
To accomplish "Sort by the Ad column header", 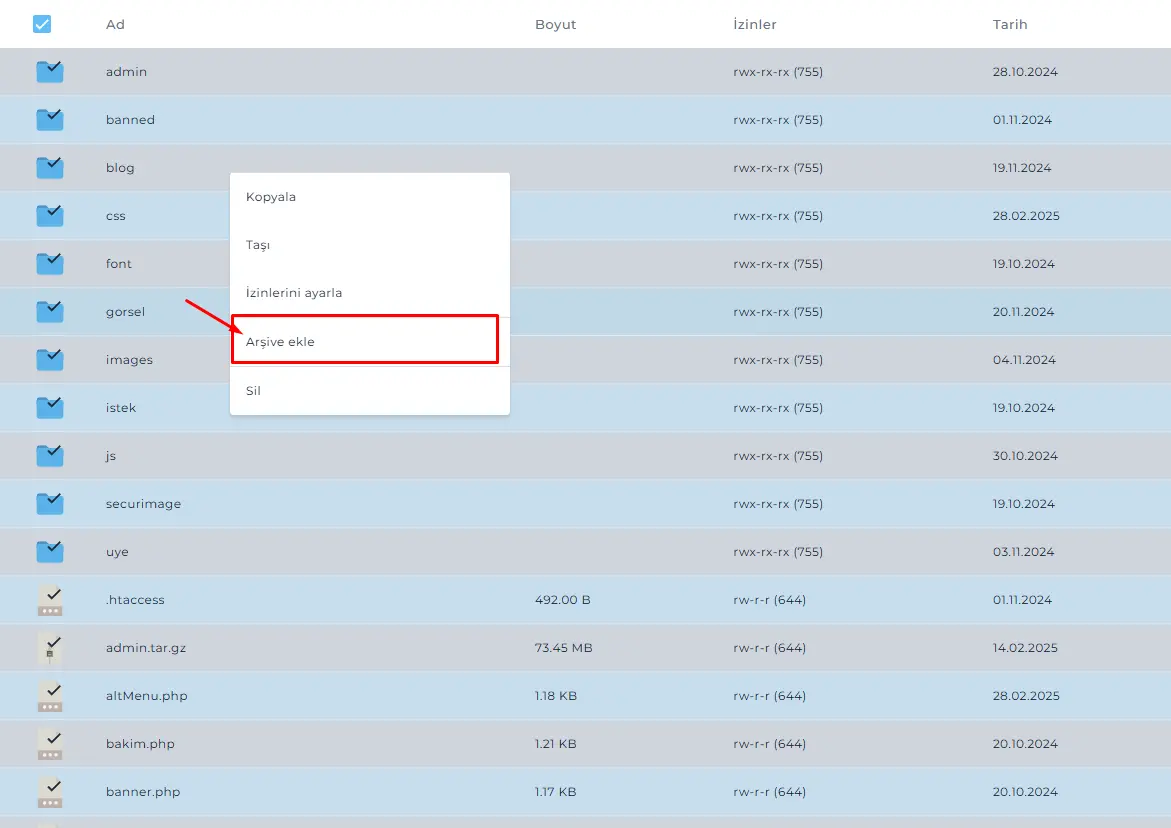I will coord(115,25).
